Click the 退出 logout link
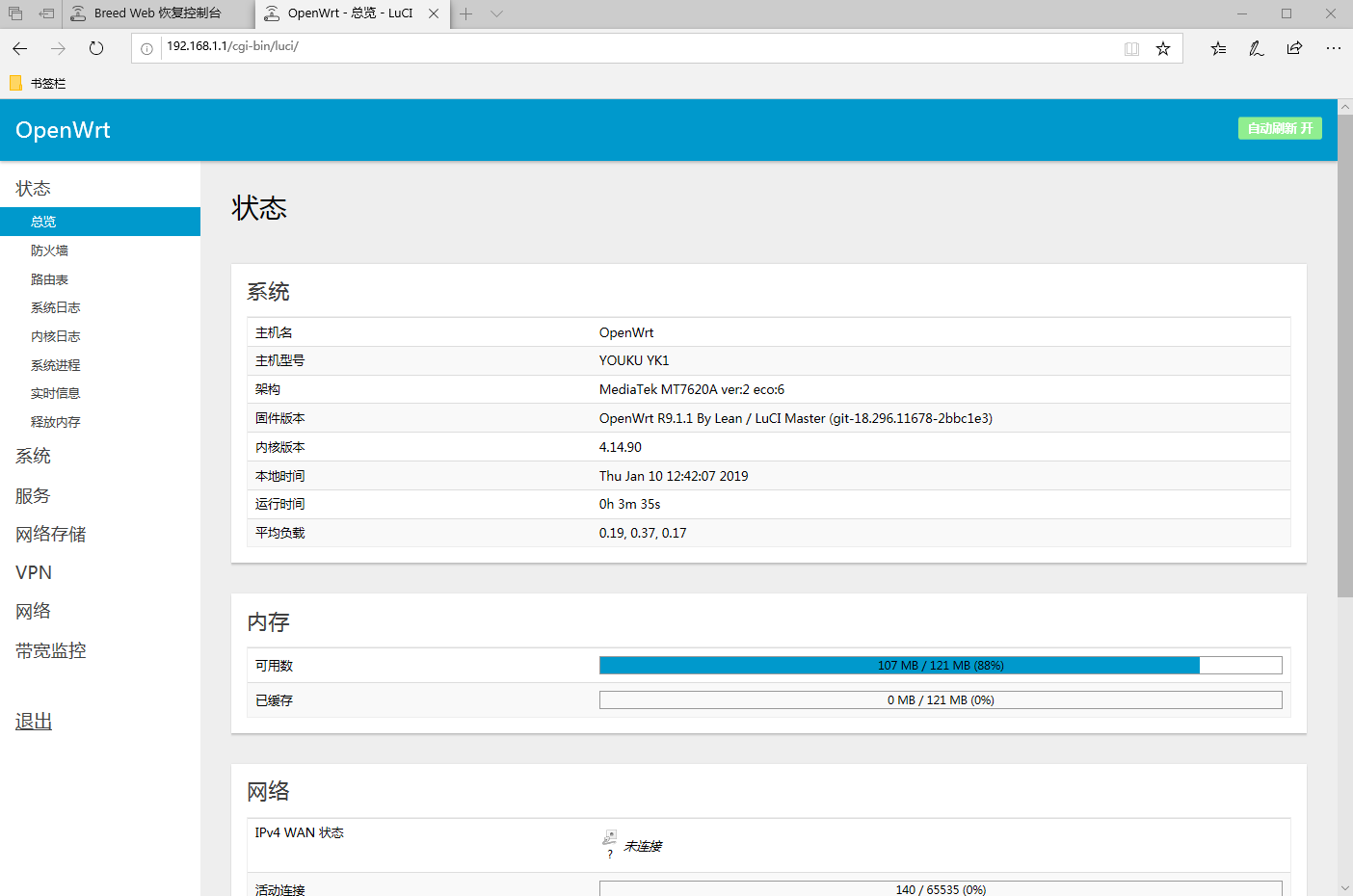This screenshot has height=896, width=1353. point(34,722)
